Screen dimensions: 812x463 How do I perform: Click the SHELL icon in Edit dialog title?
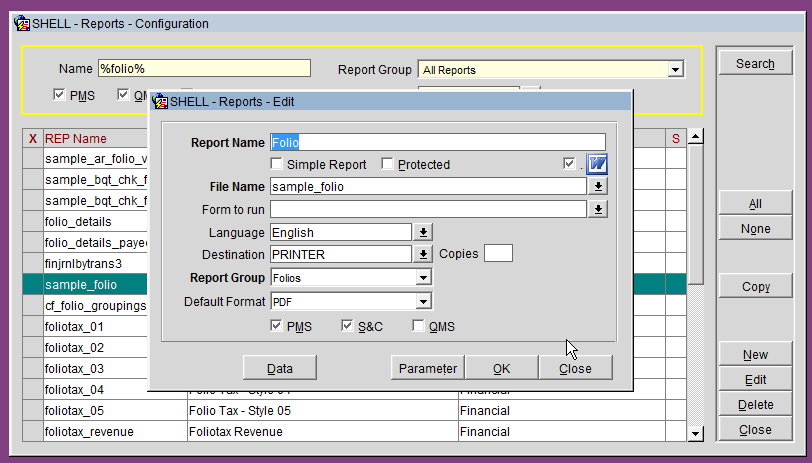pyautogui.click(x=160, y=101)
